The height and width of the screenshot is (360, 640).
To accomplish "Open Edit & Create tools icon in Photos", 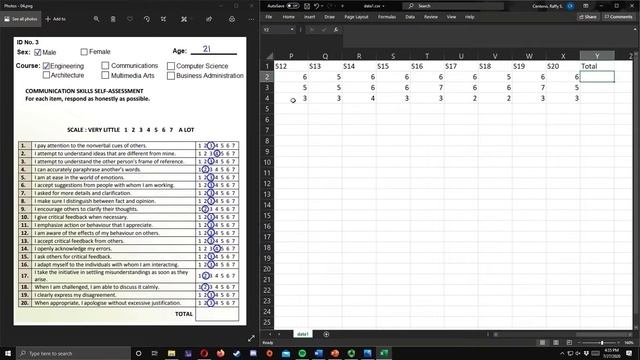I will [x=184, y=19].
